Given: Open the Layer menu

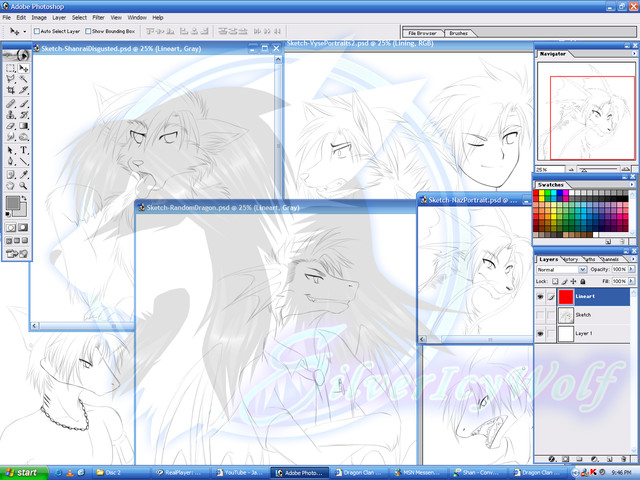Looking at the screenshot, I should point(59,18).
